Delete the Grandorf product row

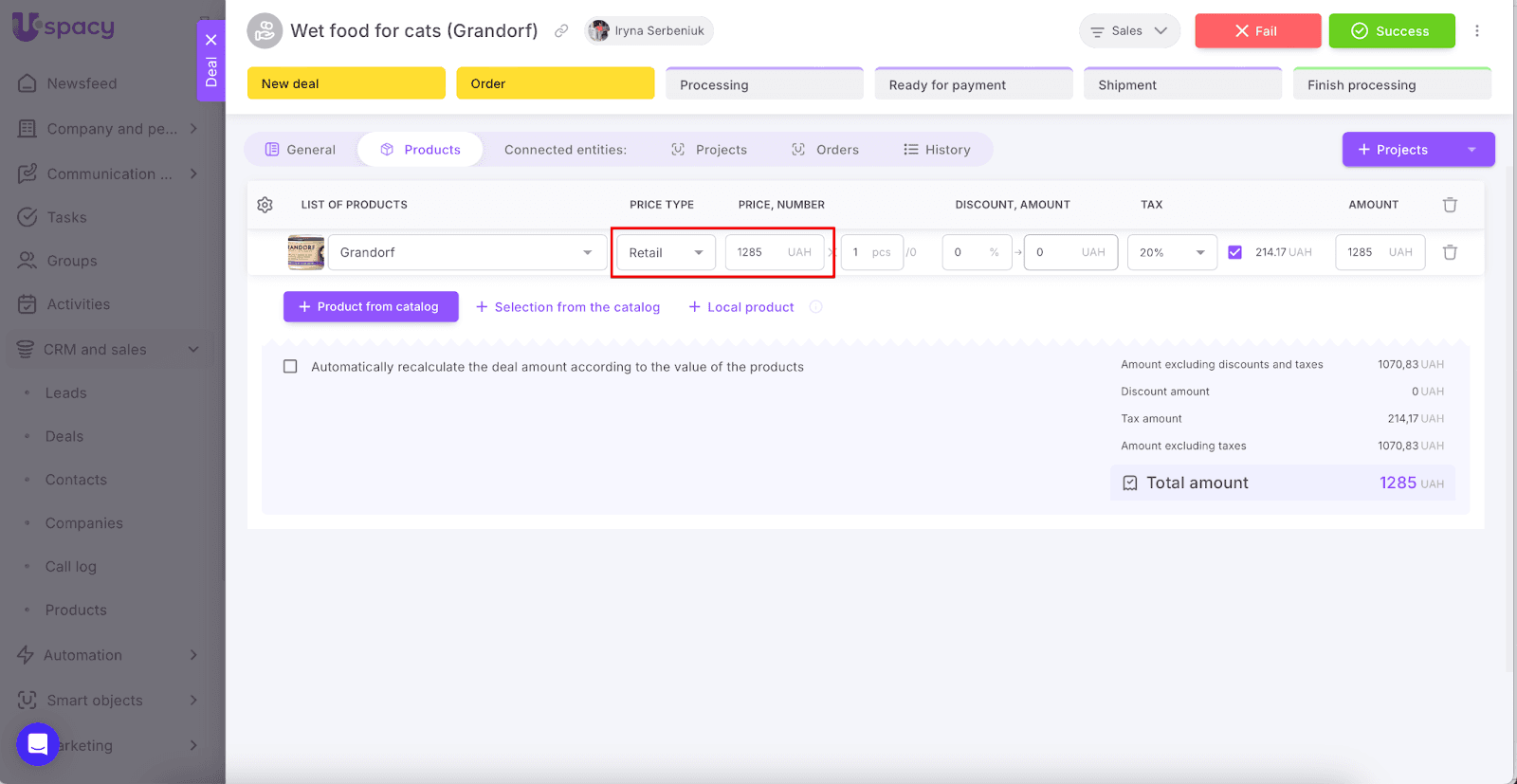[1450, 252]
